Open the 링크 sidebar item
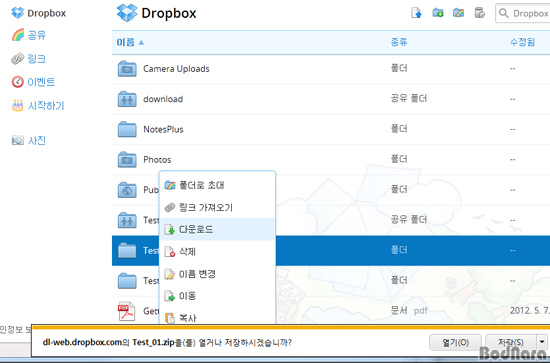Image resolution: width=550 pixels, height=363 pixels. (29, 59)
